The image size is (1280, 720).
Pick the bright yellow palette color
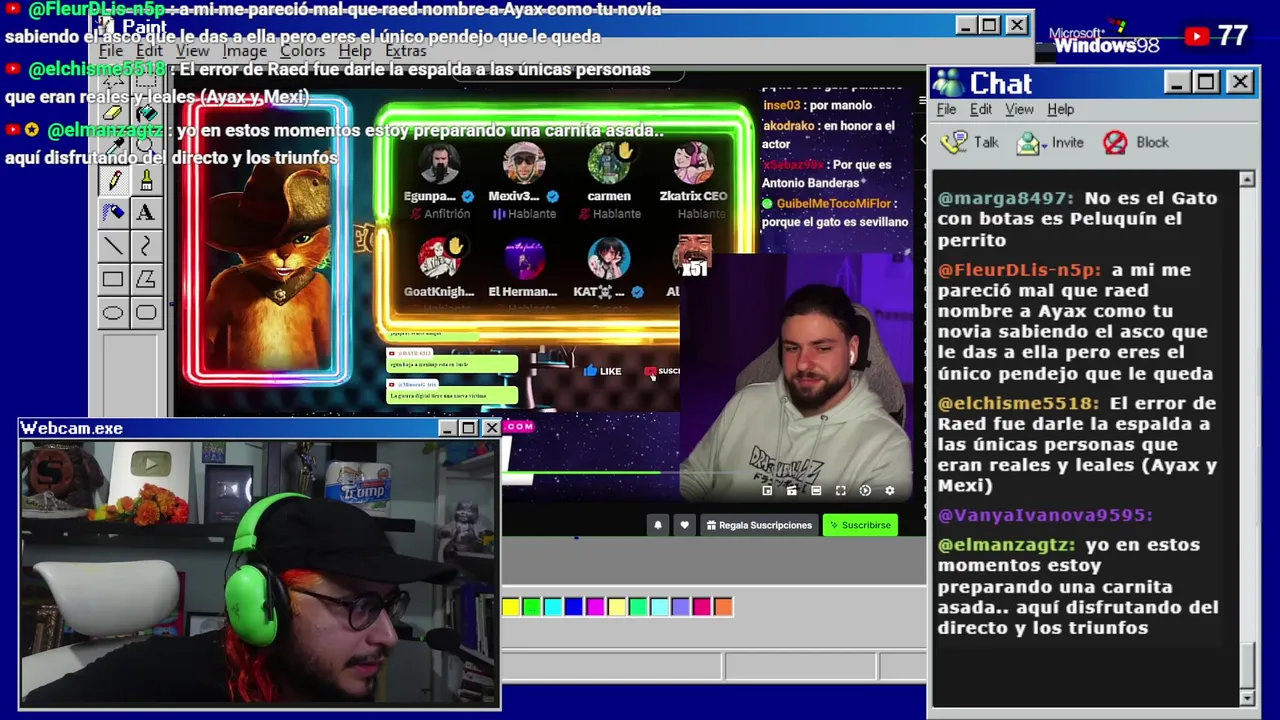(511, 607)
